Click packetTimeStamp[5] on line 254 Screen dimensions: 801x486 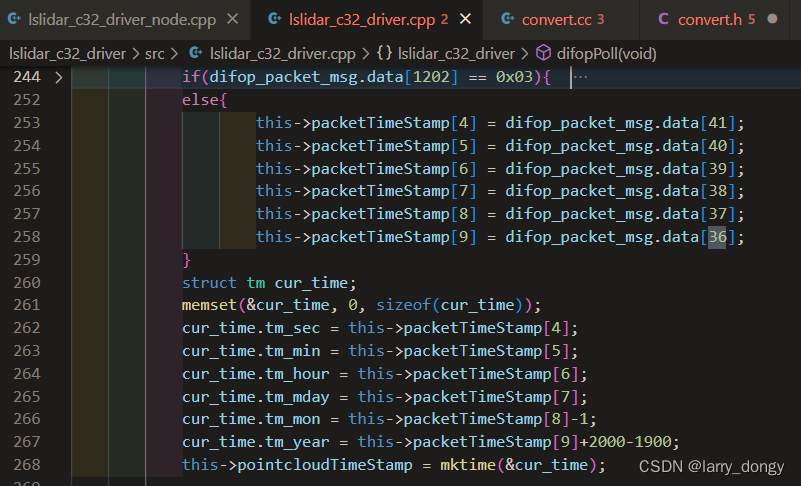394,146
